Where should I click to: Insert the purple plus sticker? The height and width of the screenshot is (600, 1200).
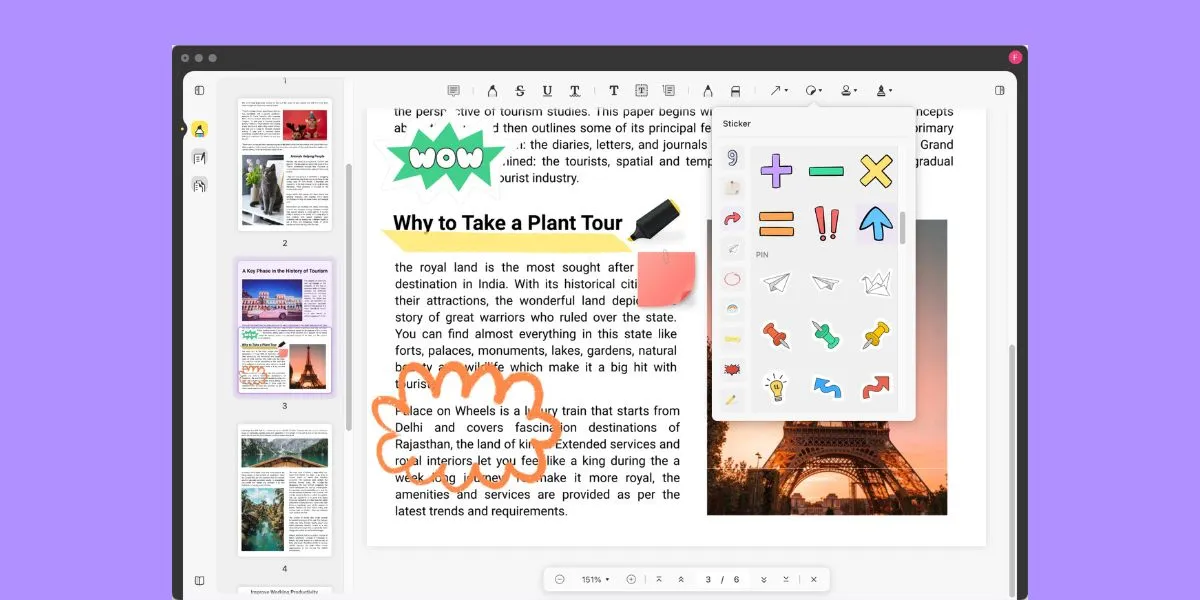click(776, 171)
